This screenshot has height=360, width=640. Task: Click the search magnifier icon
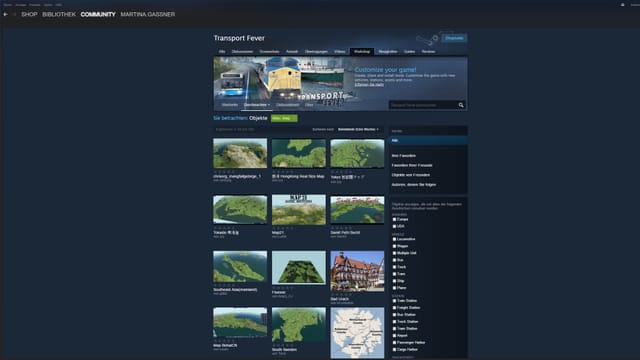pos(461,105)
